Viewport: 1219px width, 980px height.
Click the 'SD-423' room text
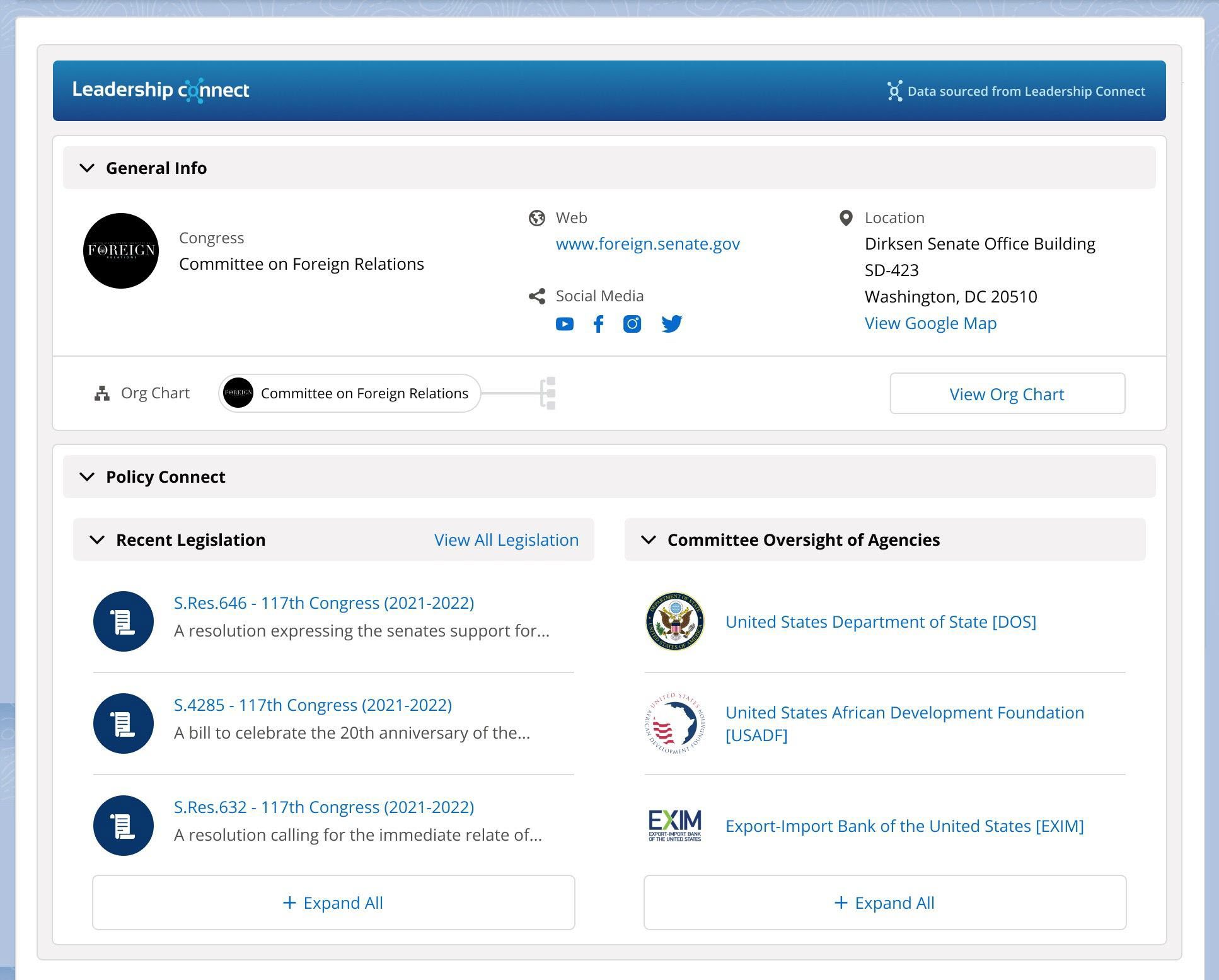tap(892, 270)
